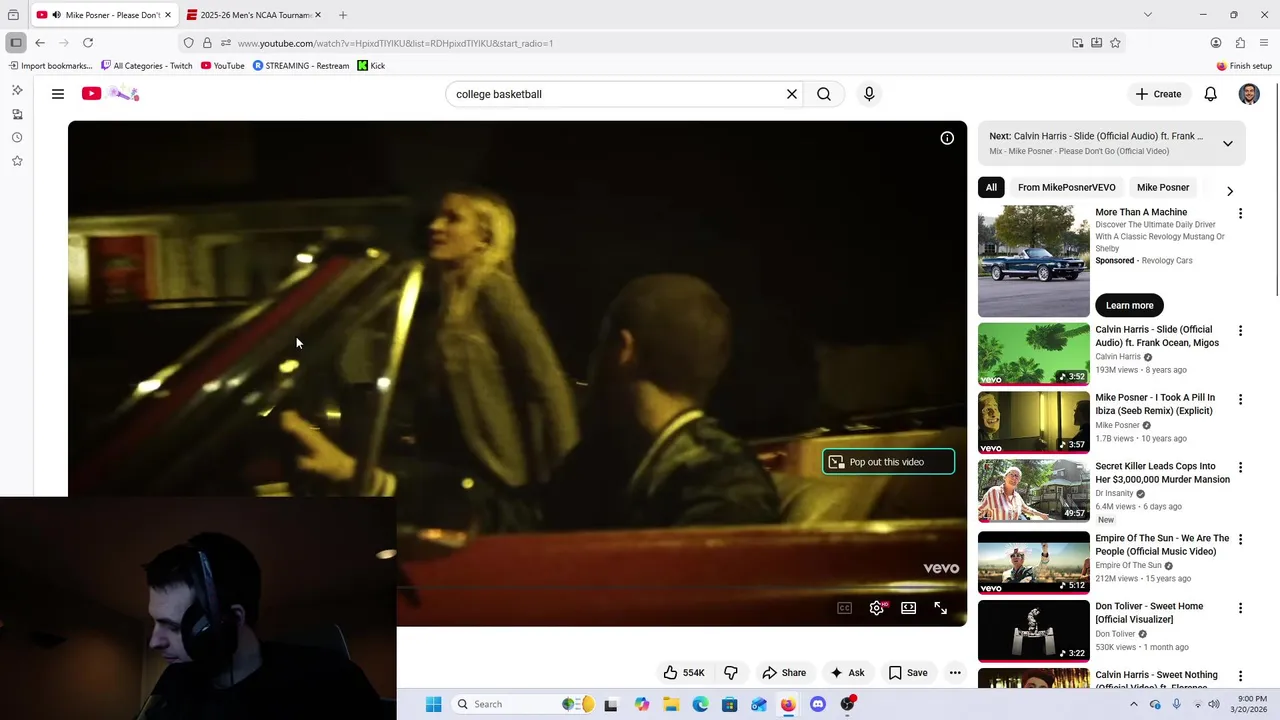Switch the video to full screen
Screen dimensions: 1280x720
pyautogui.click(x=940, y=608)
